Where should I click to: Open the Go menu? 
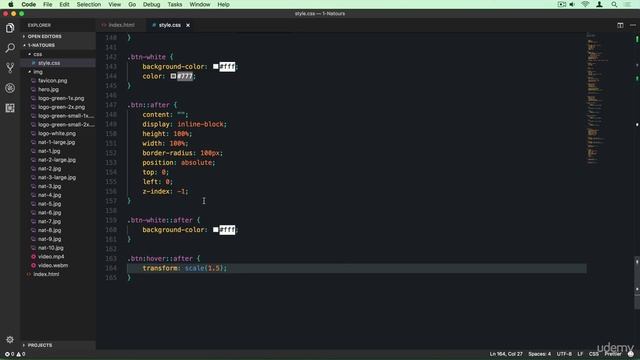(132, 4)
